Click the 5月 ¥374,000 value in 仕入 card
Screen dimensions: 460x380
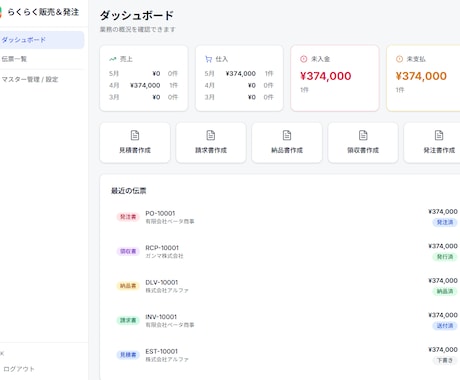pyautogui.click(x=241, y=73)
